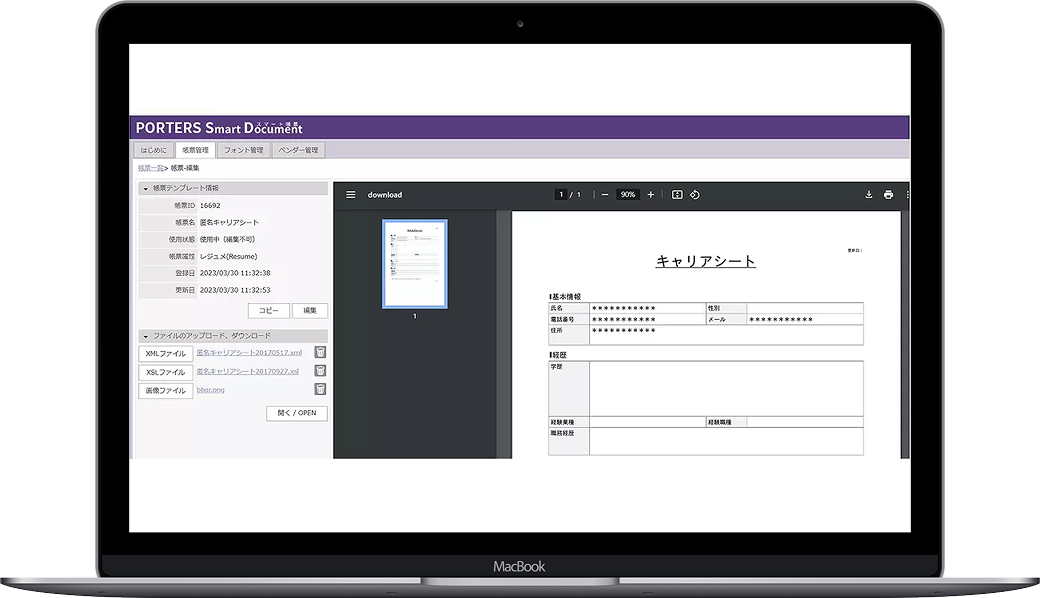Image resolution: width=1040 pixels, height=598 pixels.
Task: Click the 画像ファイル upload button
Action: (x=166, y=391)
